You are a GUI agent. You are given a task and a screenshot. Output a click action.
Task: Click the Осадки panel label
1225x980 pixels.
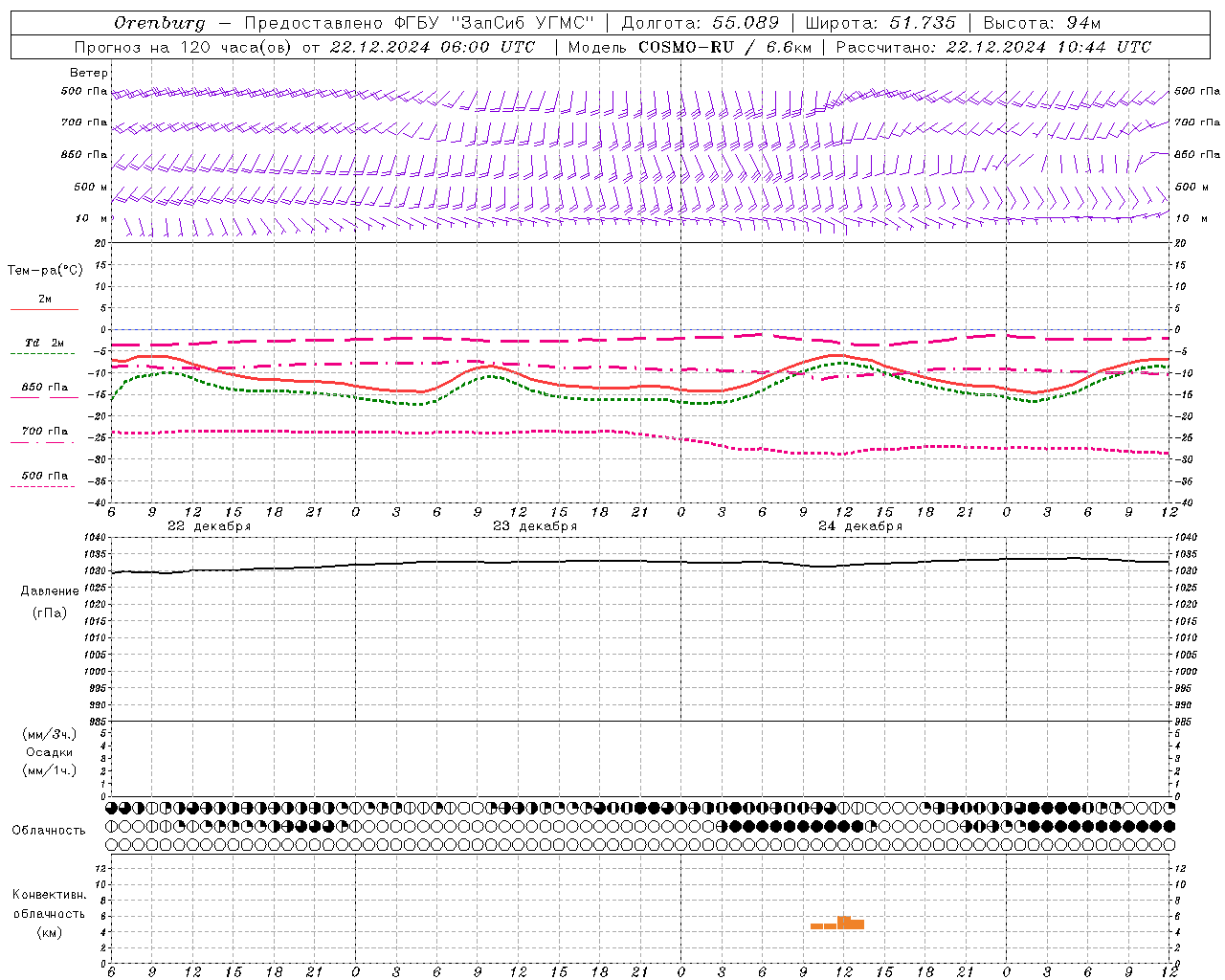pos(50,752)
